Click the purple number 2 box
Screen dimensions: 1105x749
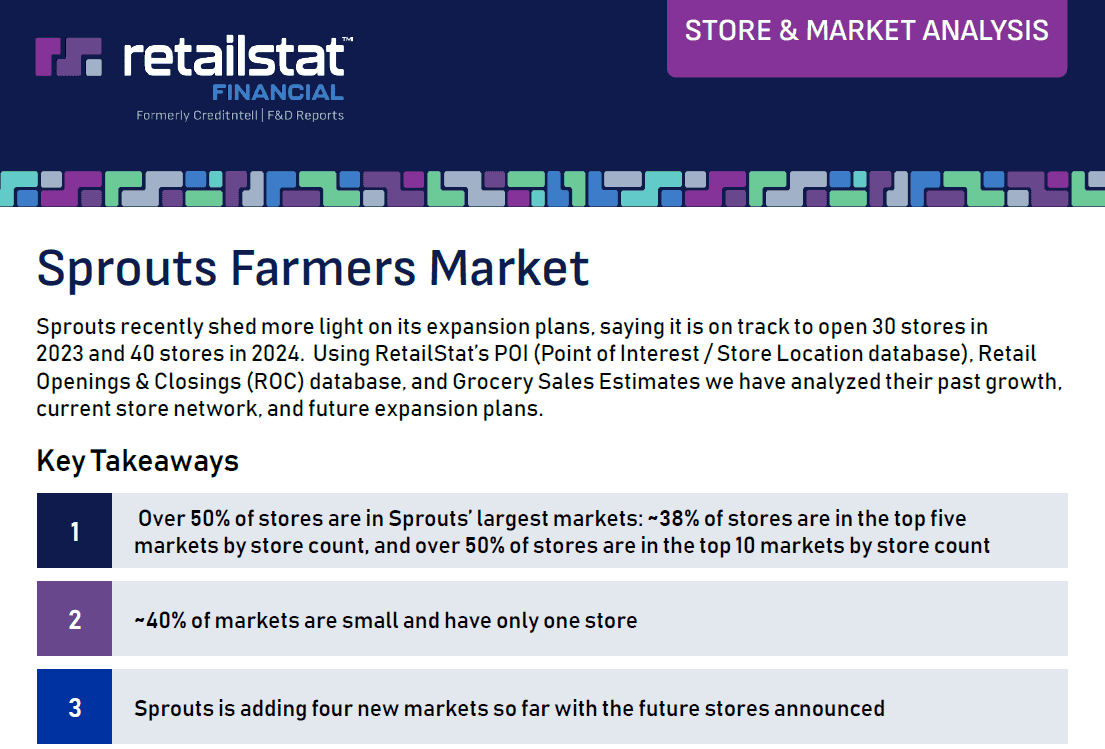74,619
